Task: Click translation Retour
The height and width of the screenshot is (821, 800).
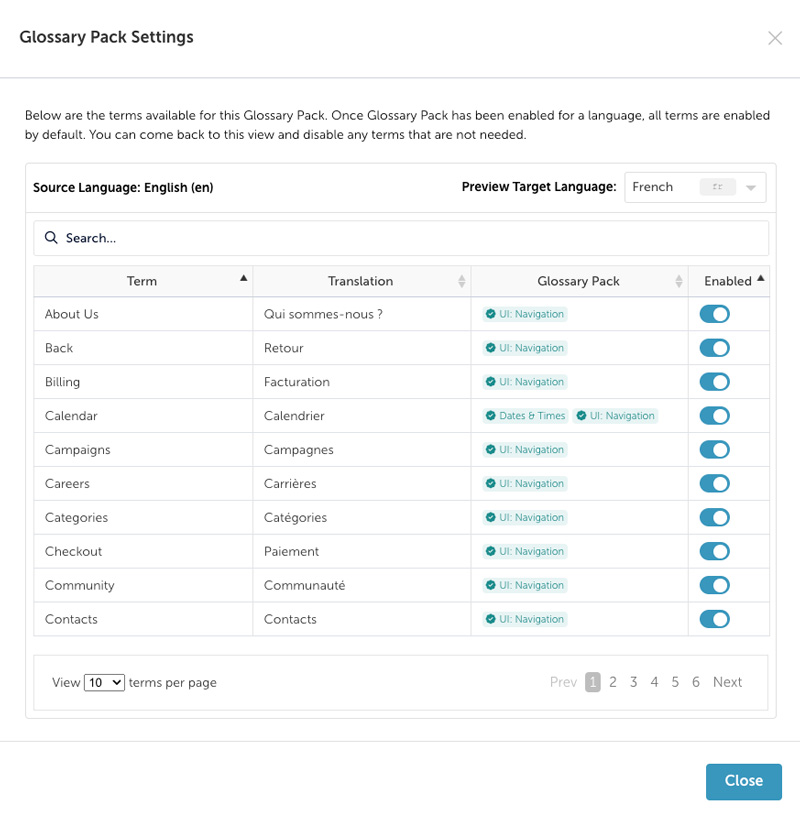Action: pos(283,348)
